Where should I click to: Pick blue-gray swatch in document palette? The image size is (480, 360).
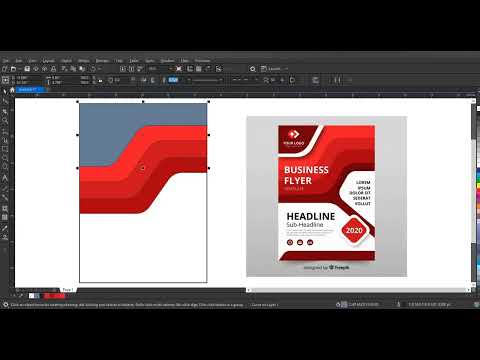[x=37, y=296]
